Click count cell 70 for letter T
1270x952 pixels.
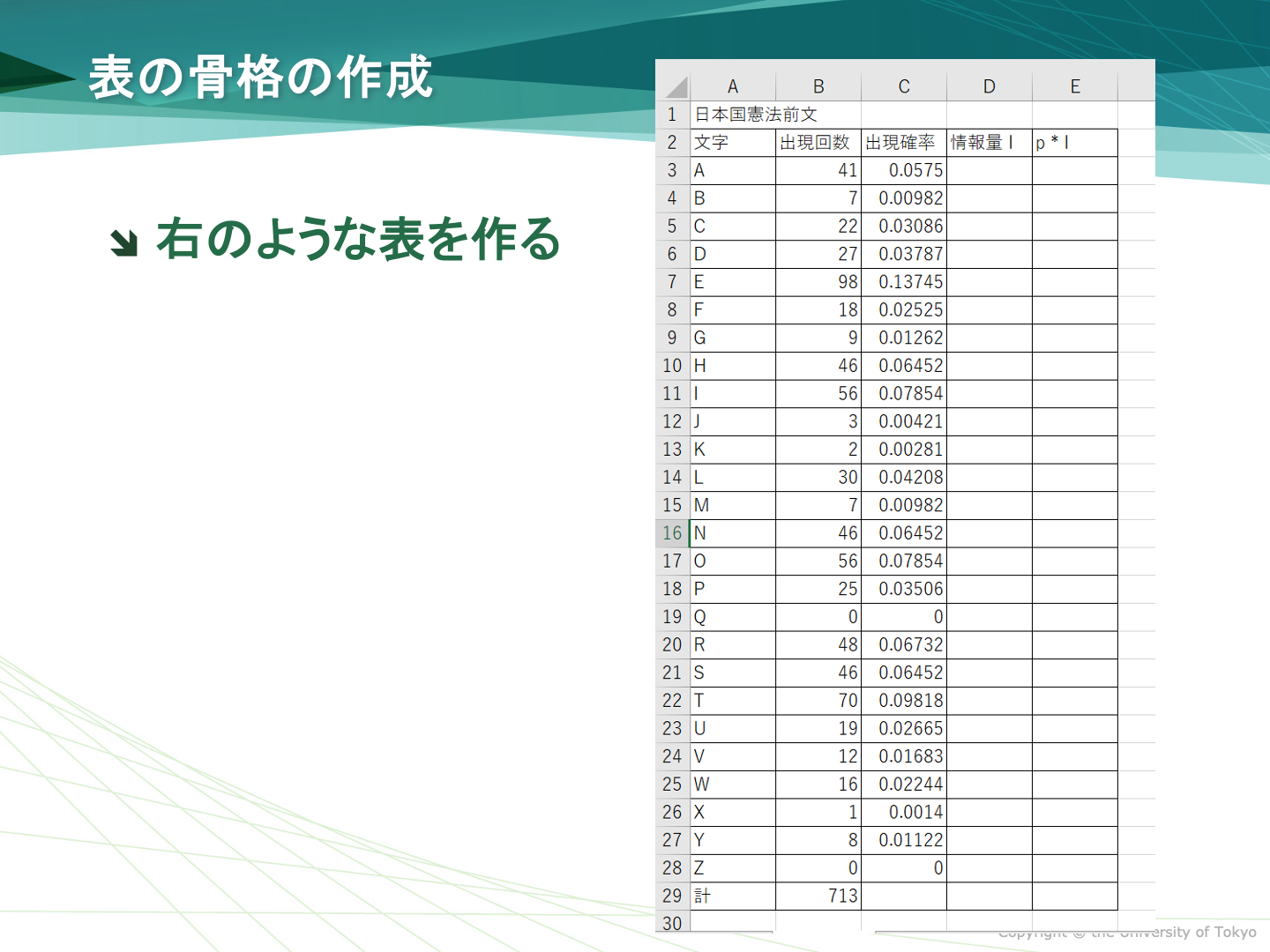pos(818,701)
